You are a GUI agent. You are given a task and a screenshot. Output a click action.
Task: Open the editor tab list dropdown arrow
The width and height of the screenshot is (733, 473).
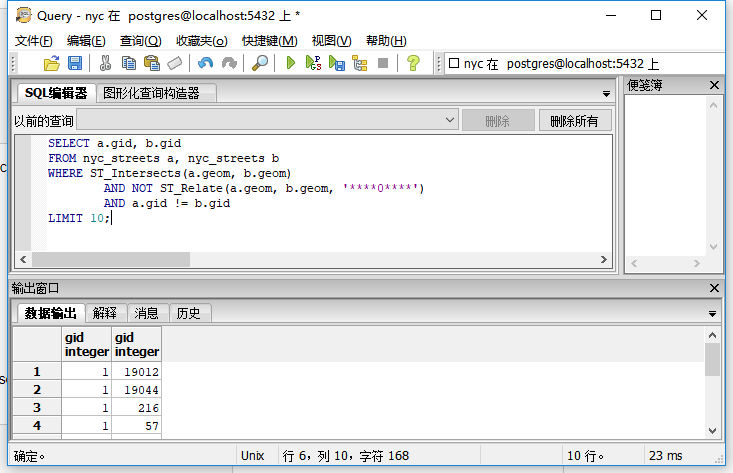[x=606, y=94]
